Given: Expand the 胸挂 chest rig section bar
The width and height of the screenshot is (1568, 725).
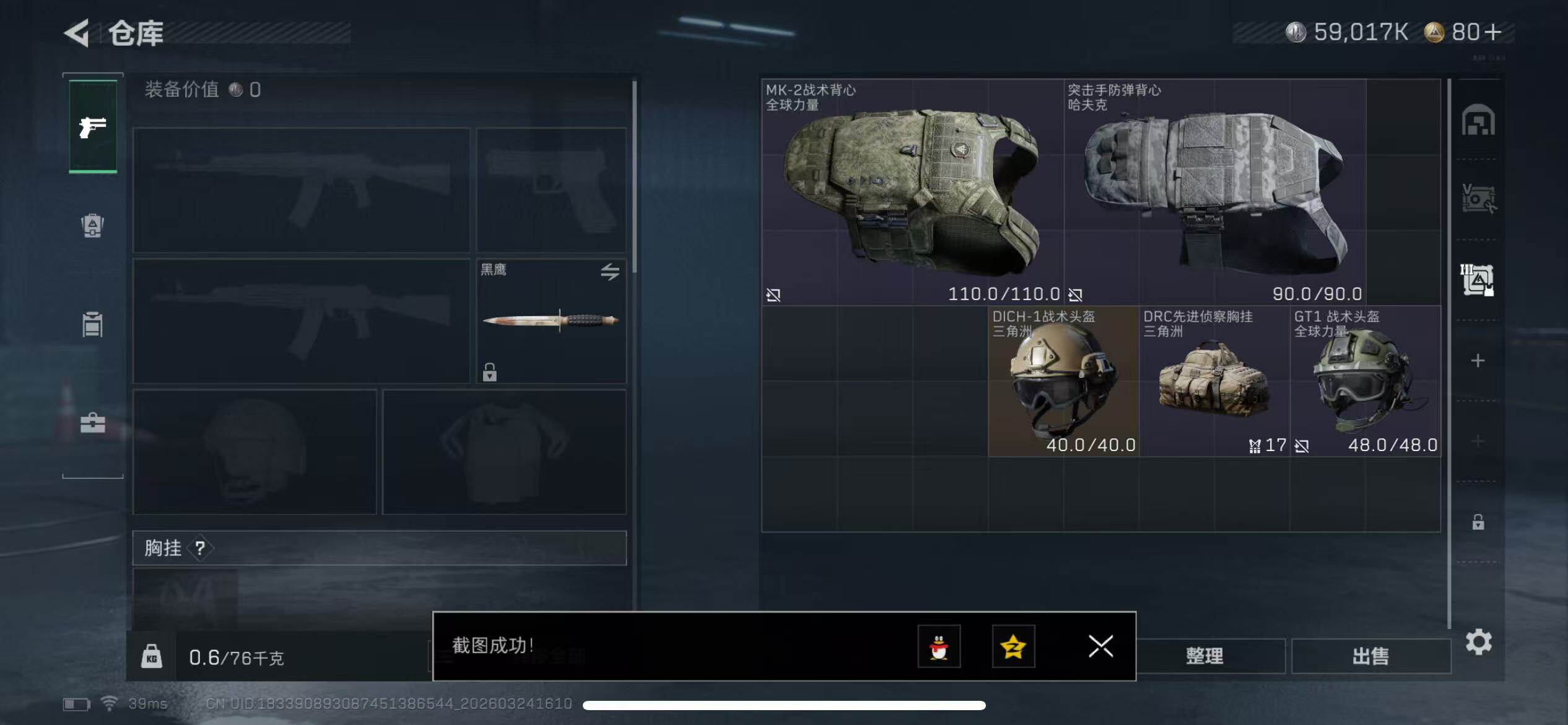Looking at the screenshot, I should [x=380, y=548].
